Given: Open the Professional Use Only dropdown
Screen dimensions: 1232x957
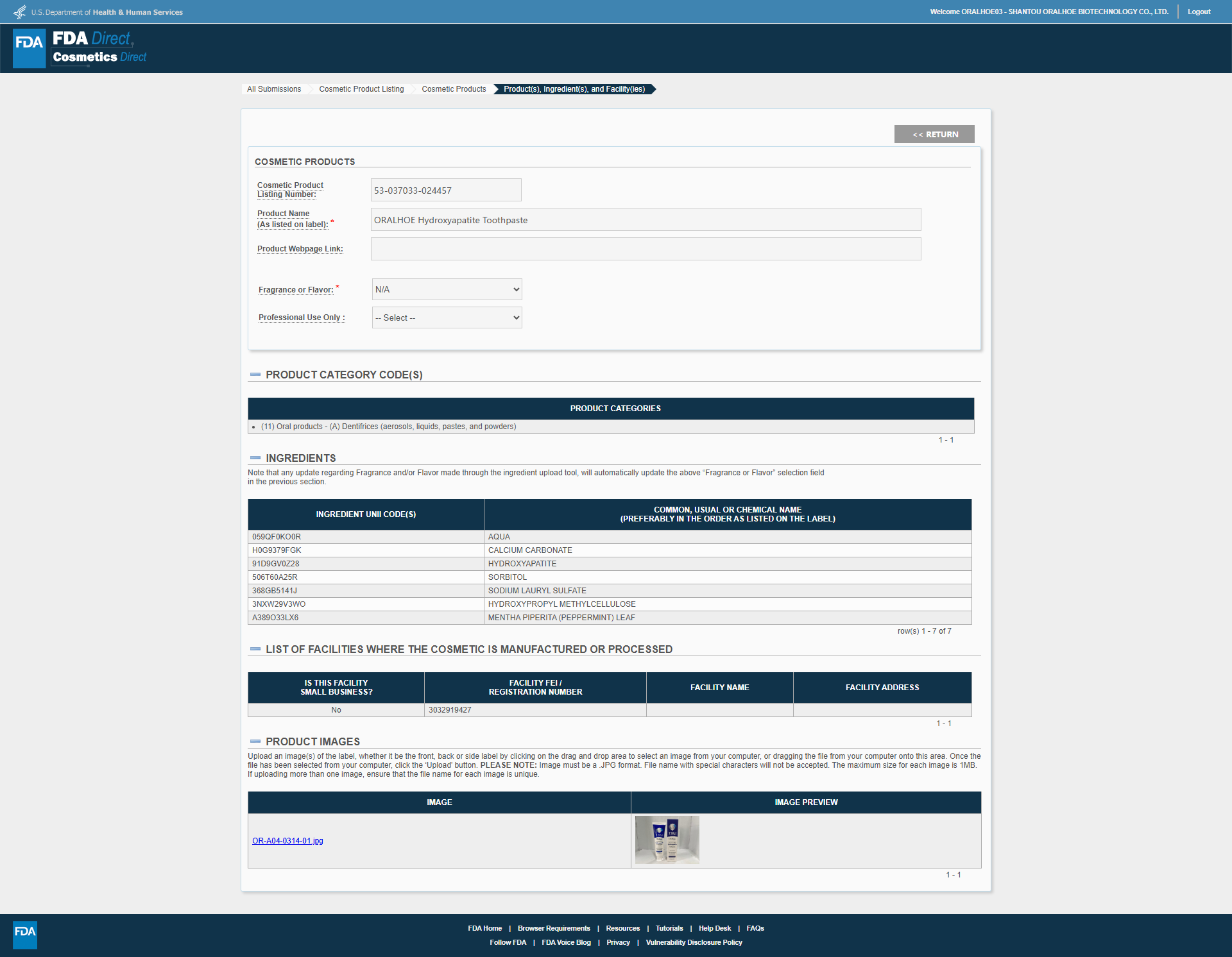Looking at the screenshot, I should tap(447, 318).
